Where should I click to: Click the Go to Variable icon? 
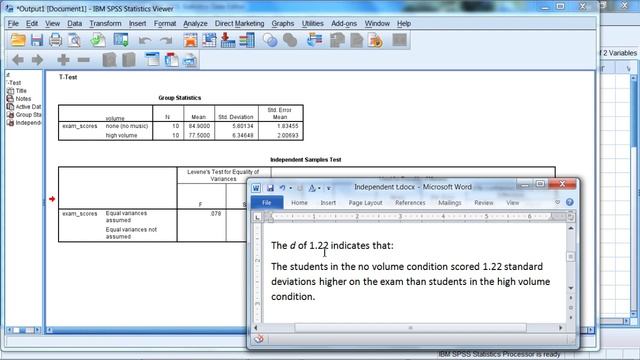tap(228, 40)
